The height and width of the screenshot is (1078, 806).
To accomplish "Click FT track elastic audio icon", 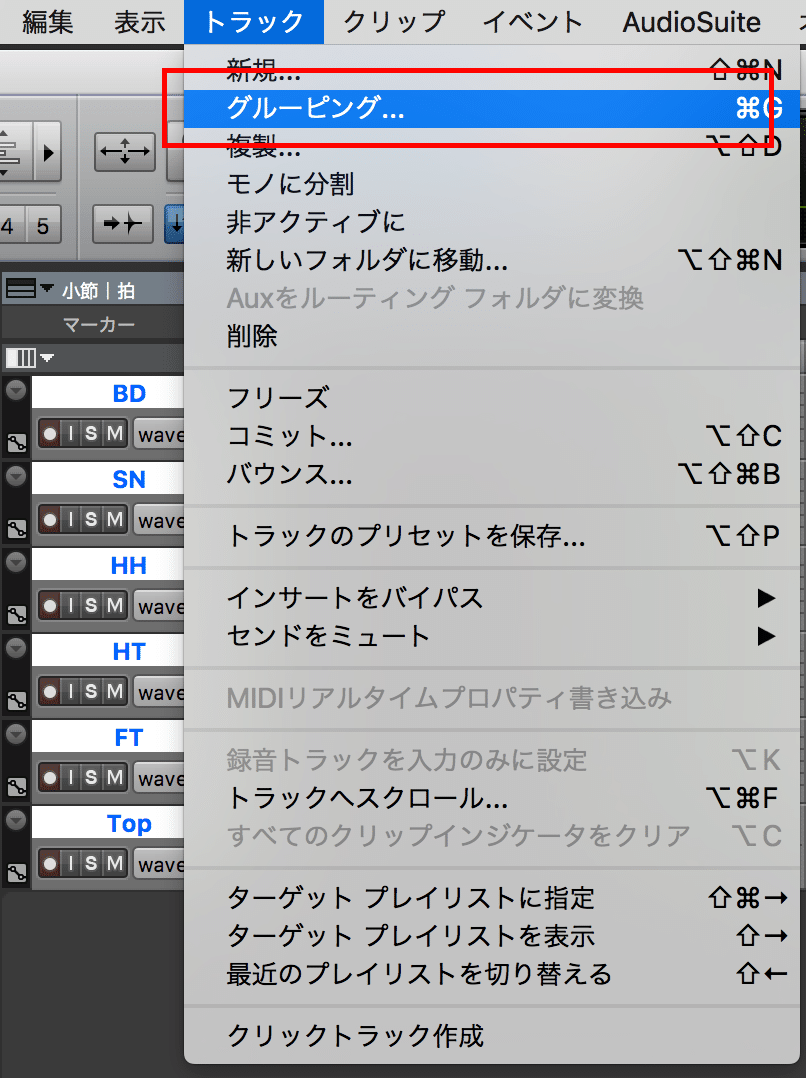I will (17, 786).
